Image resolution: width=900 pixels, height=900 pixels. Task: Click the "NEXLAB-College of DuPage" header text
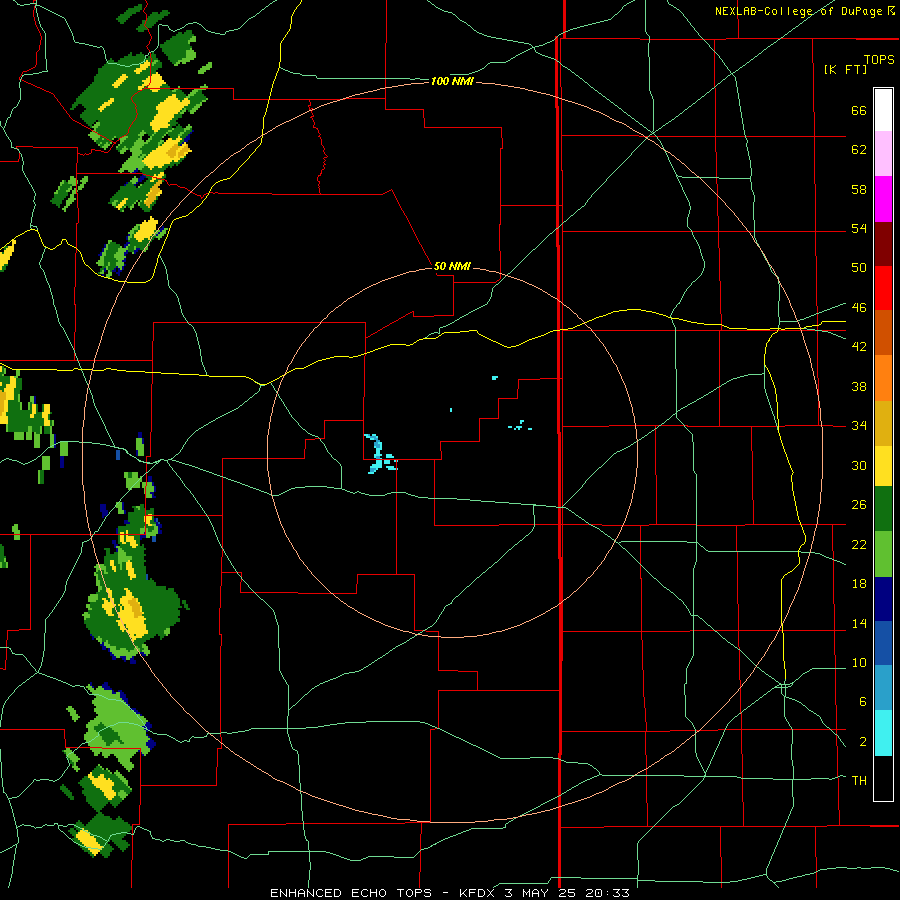797,11
